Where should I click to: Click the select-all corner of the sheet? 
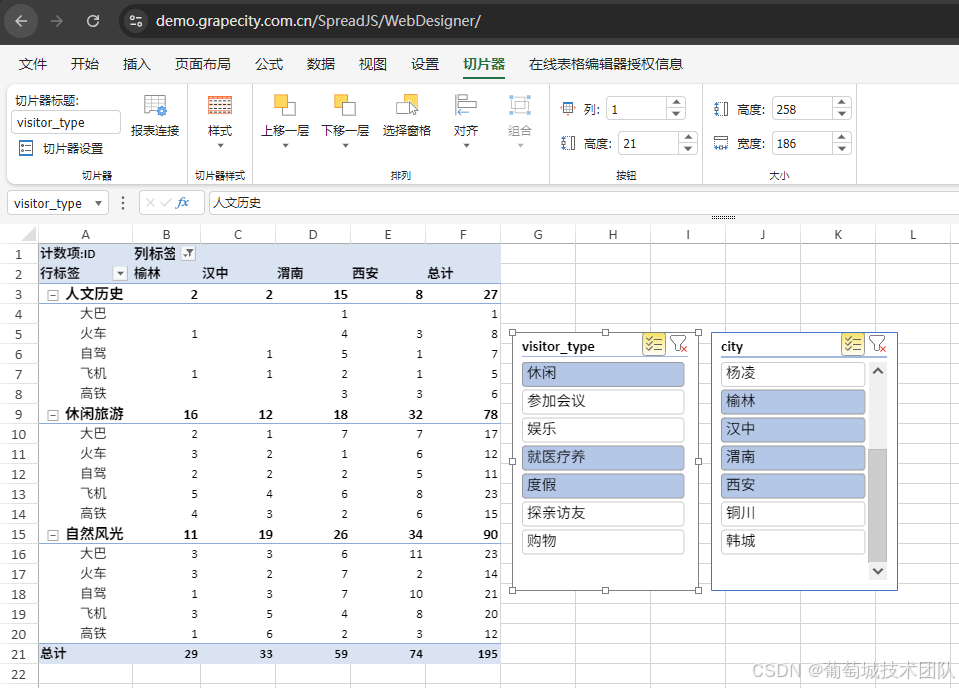[x=28, y=235]
